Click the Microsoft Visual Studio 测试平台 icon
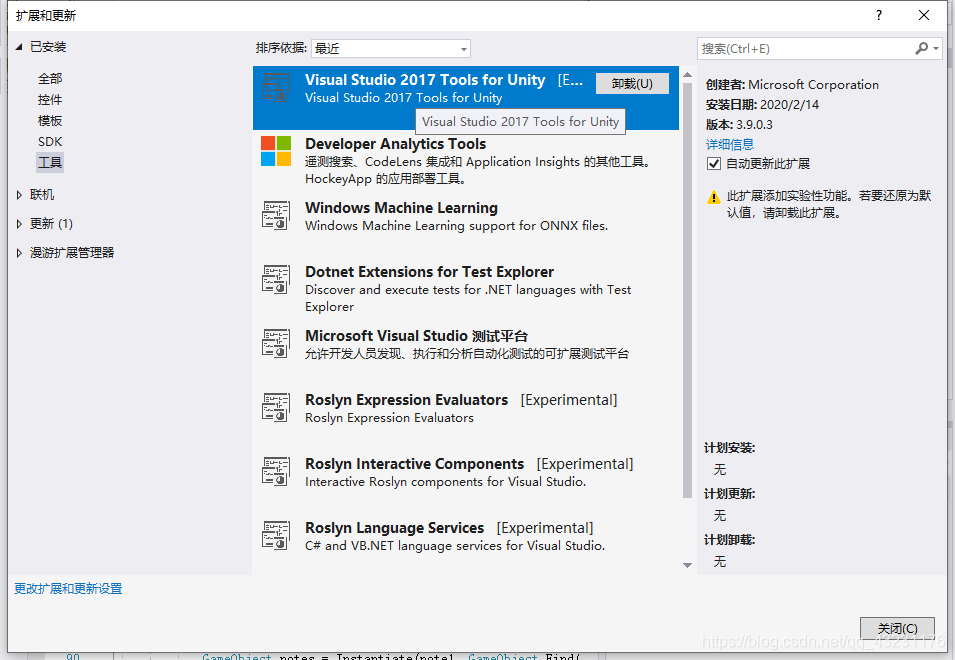This screenshot has width=955, height=660. pos(275,343)
